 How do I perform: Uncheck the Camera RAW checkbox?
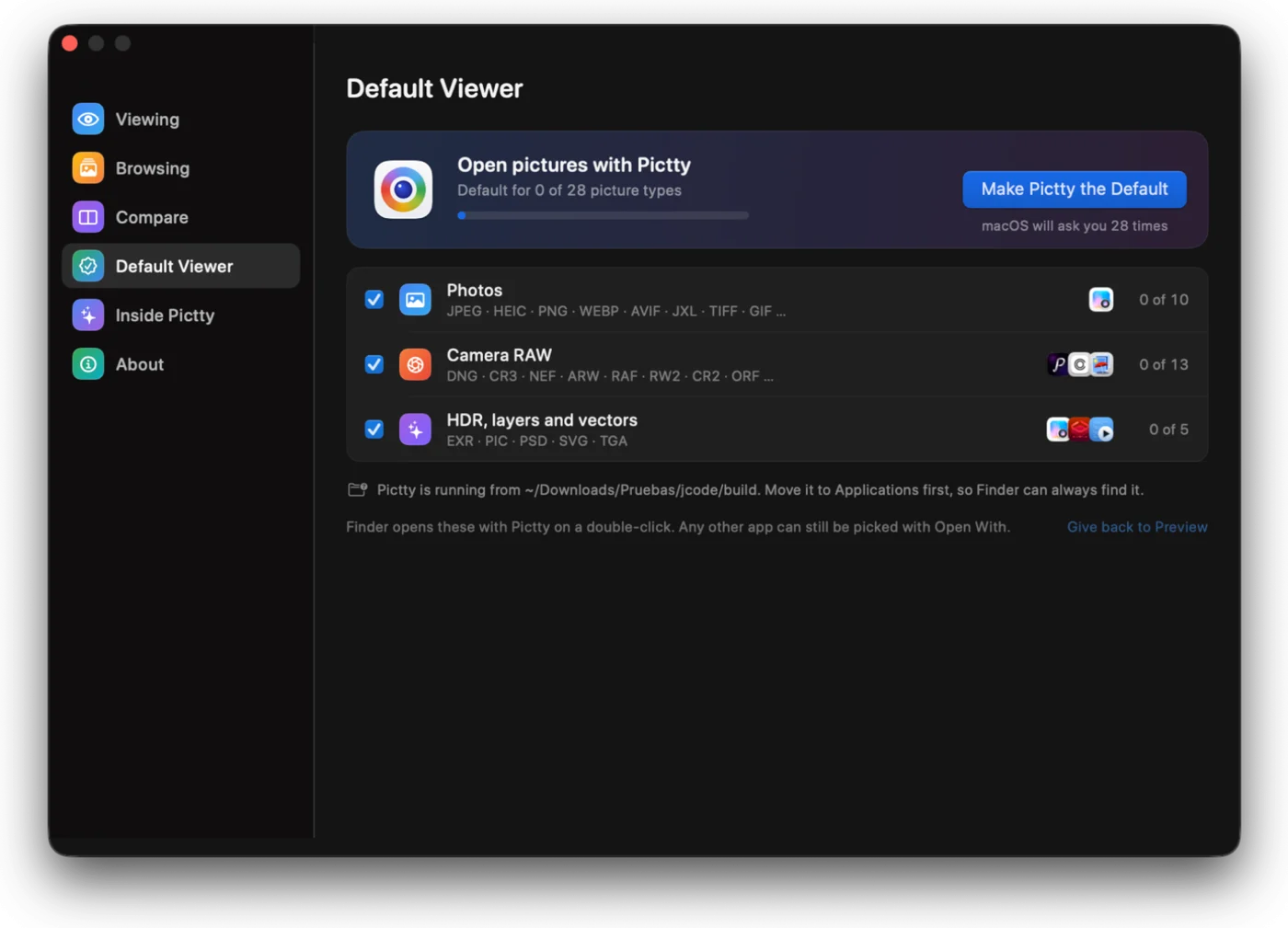click(374, 364)
